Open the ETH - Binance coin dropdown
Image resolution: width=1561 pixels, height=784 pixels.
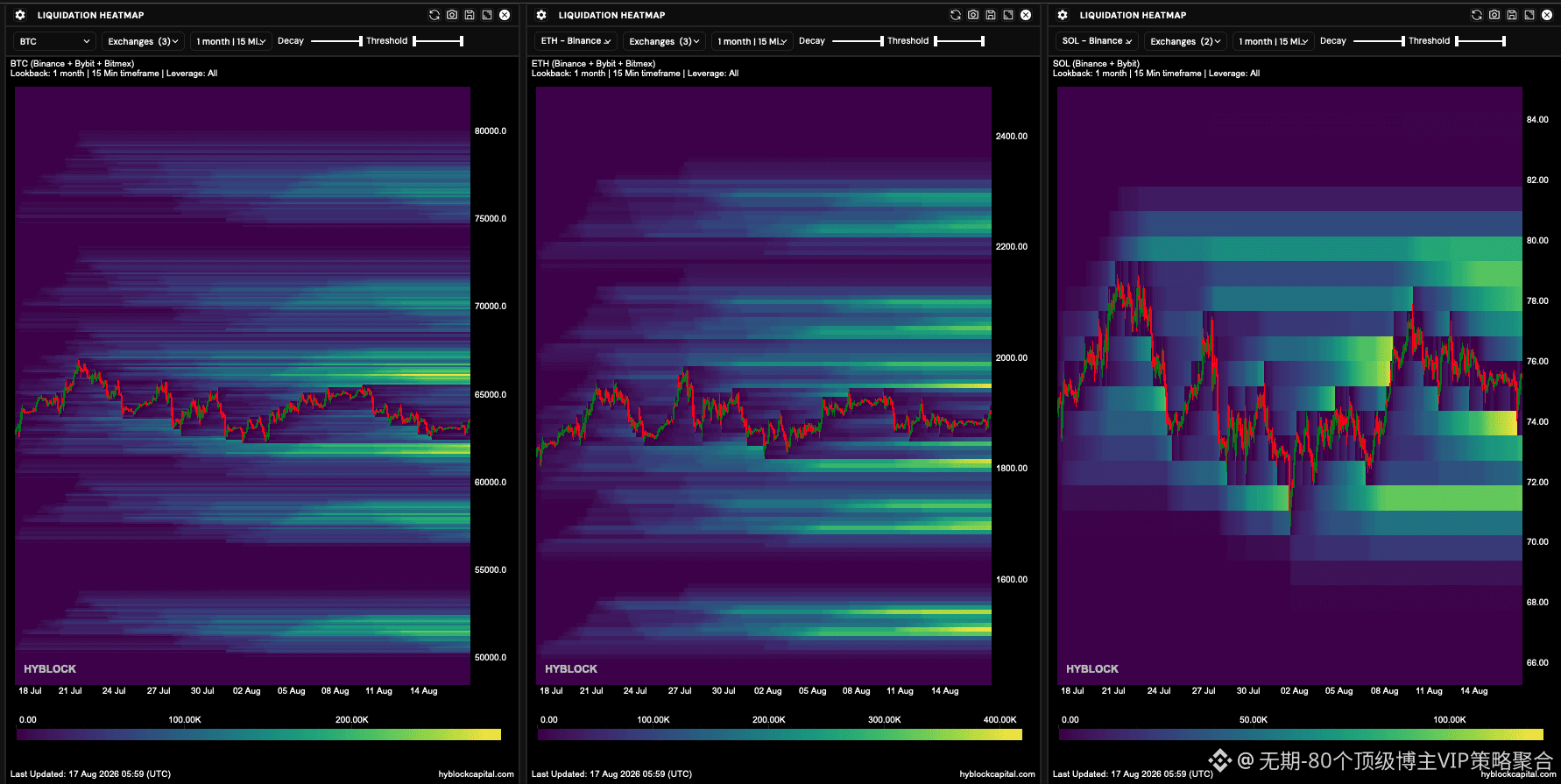tap(576, 41)
